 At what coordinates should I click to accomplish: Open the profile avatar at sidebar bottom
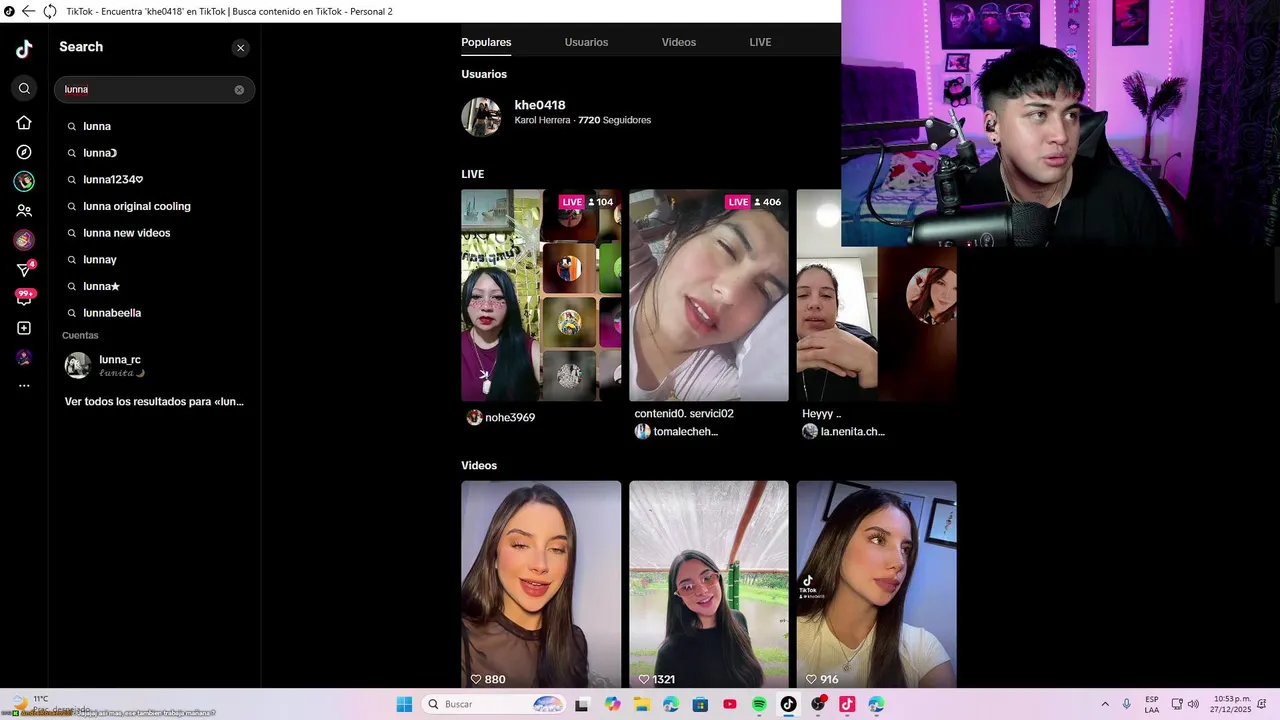[24, 357]
